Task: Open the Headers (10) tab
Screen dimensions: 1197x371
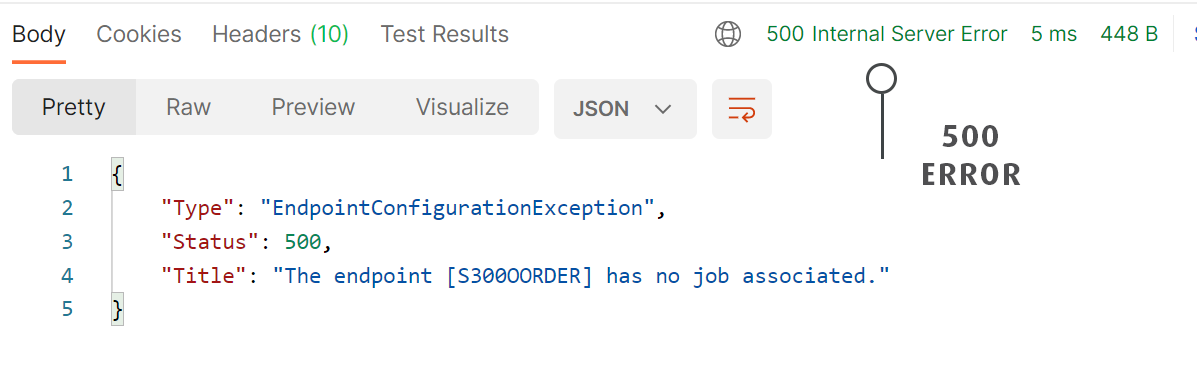Action: (280, 34)
